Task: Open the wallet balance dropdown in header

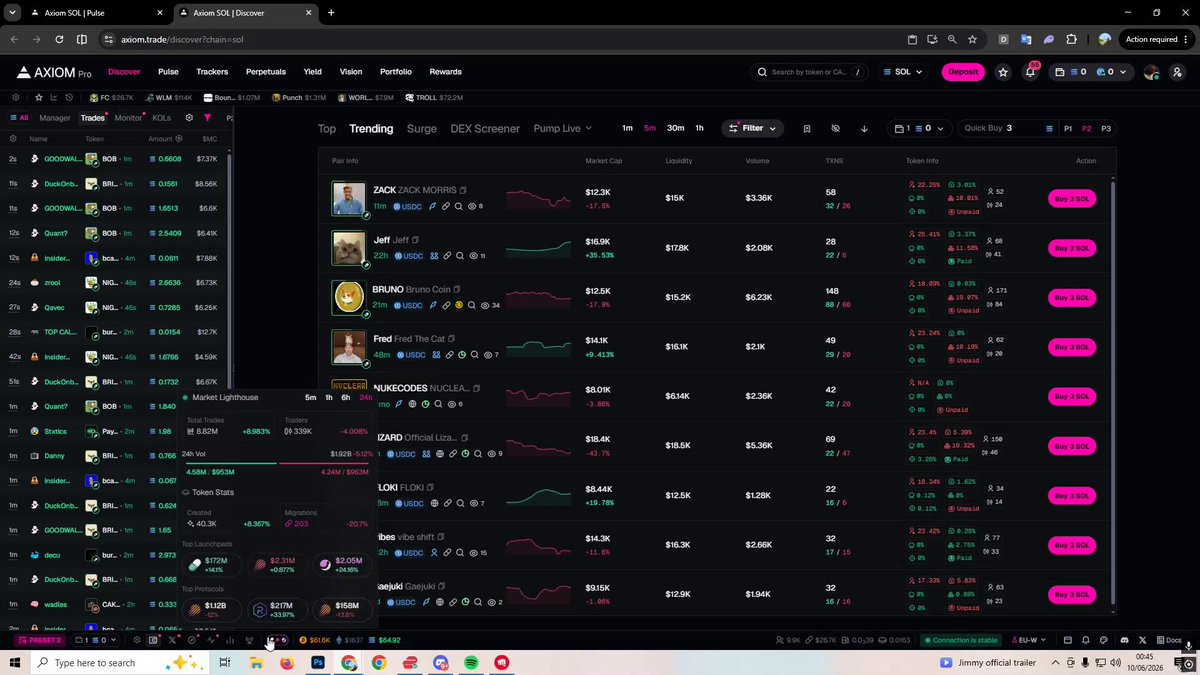Action: tap(1092, 72)
